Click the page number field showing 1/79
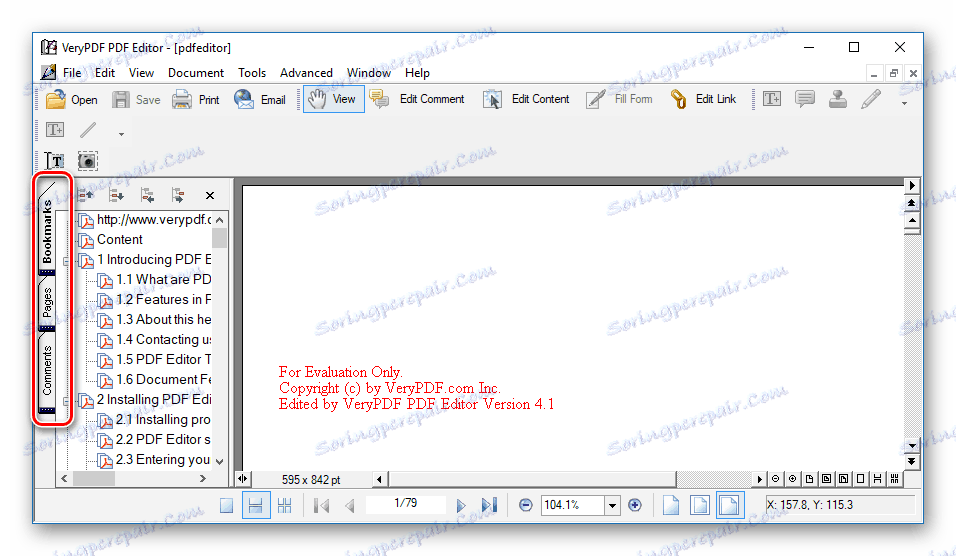 tap(405, 503)
